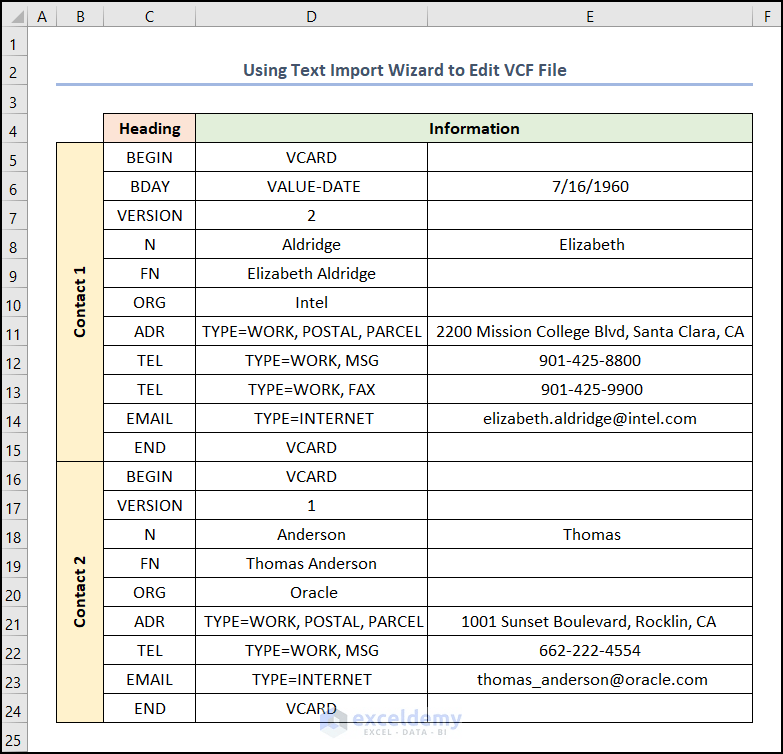Screen dimensions: 783x754
Task: Click the 'Contact 1' merged cell
Action: pos(80,302)
